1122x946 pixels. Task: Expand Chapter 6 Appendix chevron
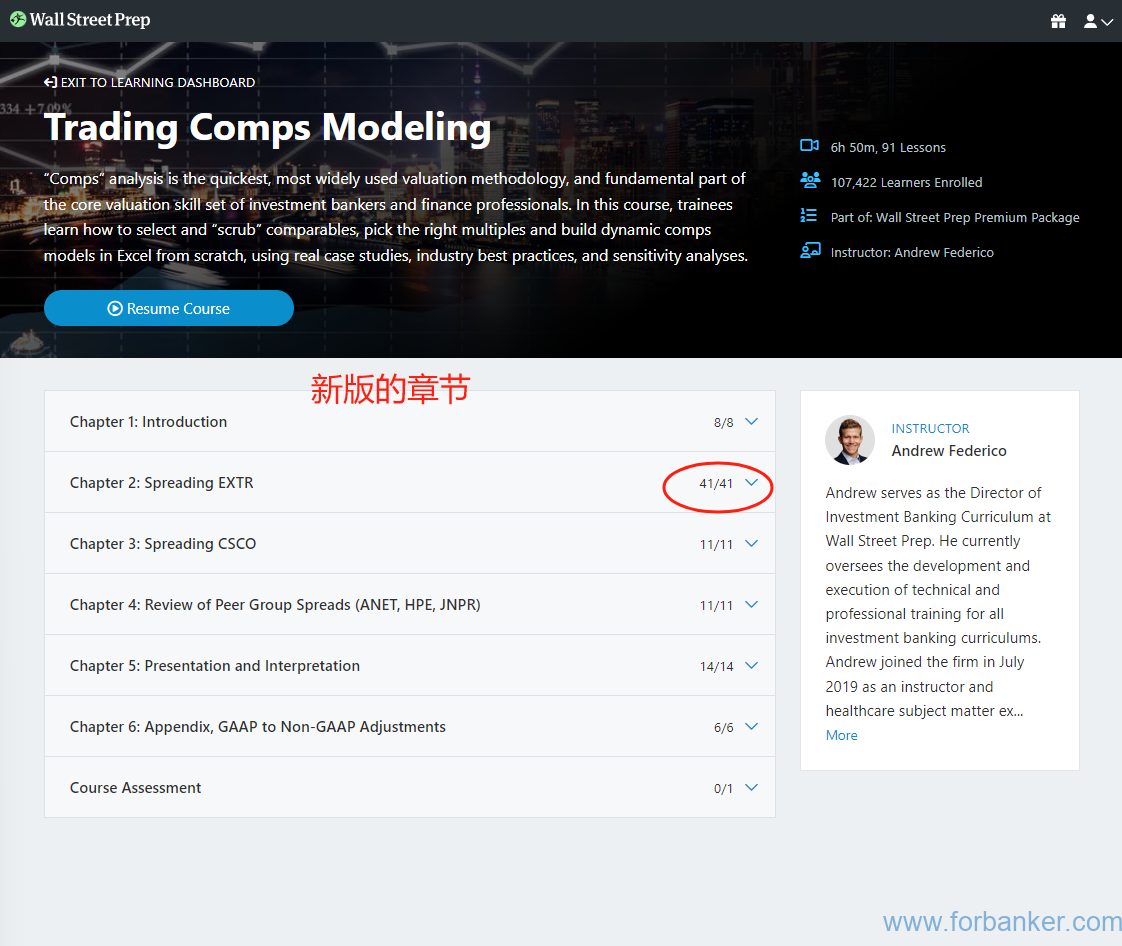tap(751, 726)
